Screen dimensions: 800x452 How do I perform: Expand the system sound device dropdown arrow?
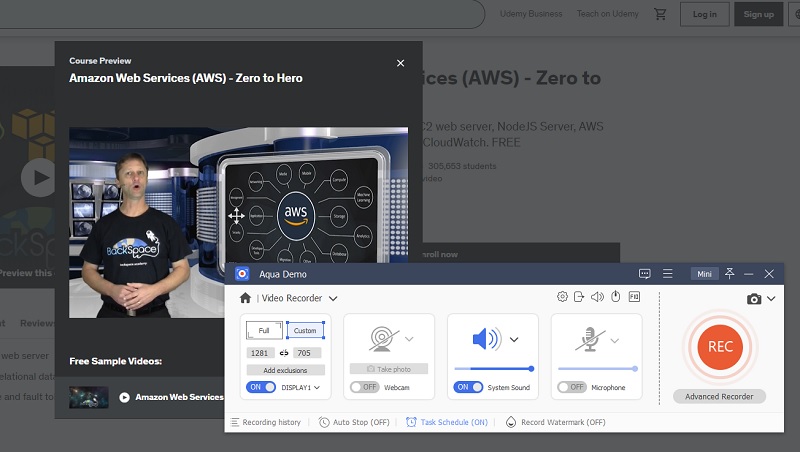tap(514, 339)
